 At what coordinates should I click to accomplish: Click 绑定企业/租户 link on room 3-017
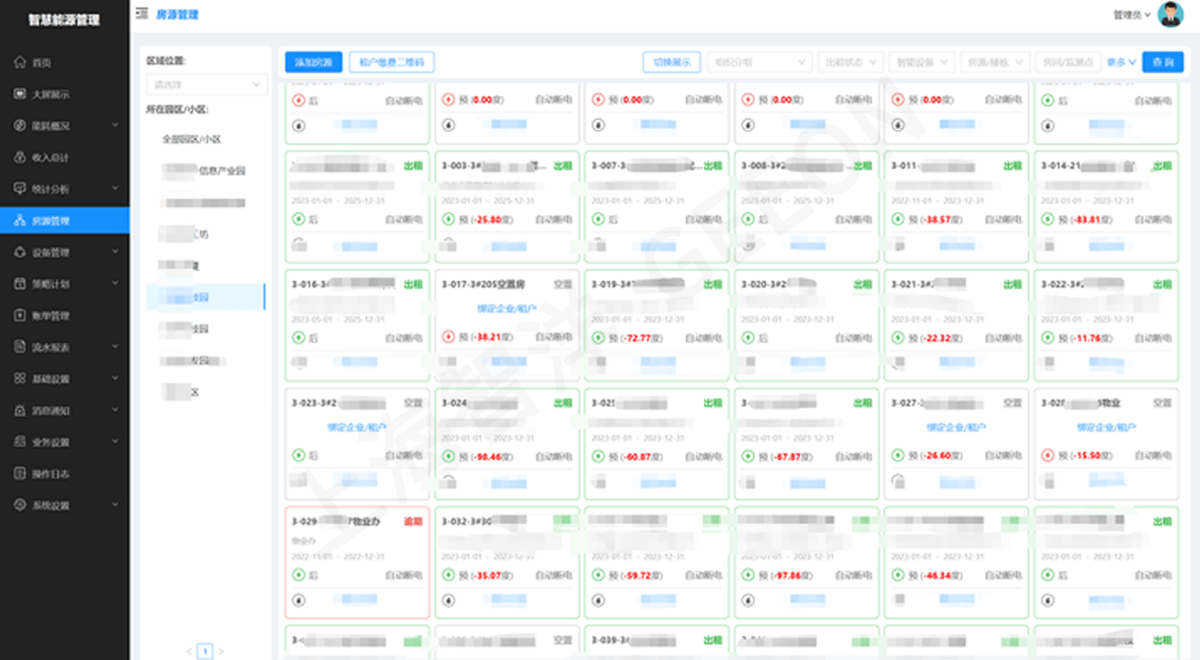508,308
